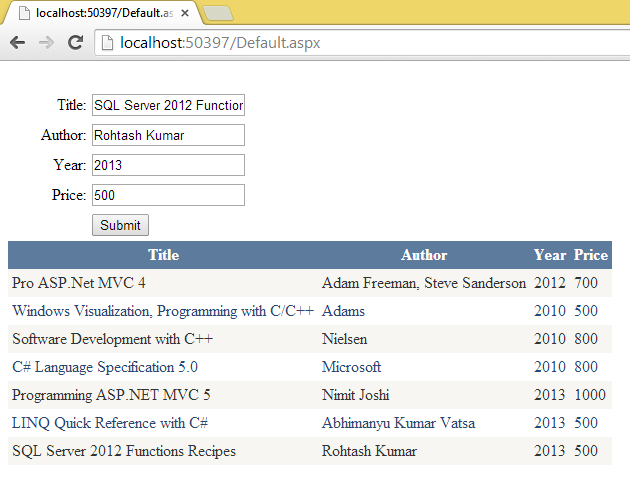This screenshot has width=630, height=482.
Task: Click the Author column header
Action: tap(424, 255)
